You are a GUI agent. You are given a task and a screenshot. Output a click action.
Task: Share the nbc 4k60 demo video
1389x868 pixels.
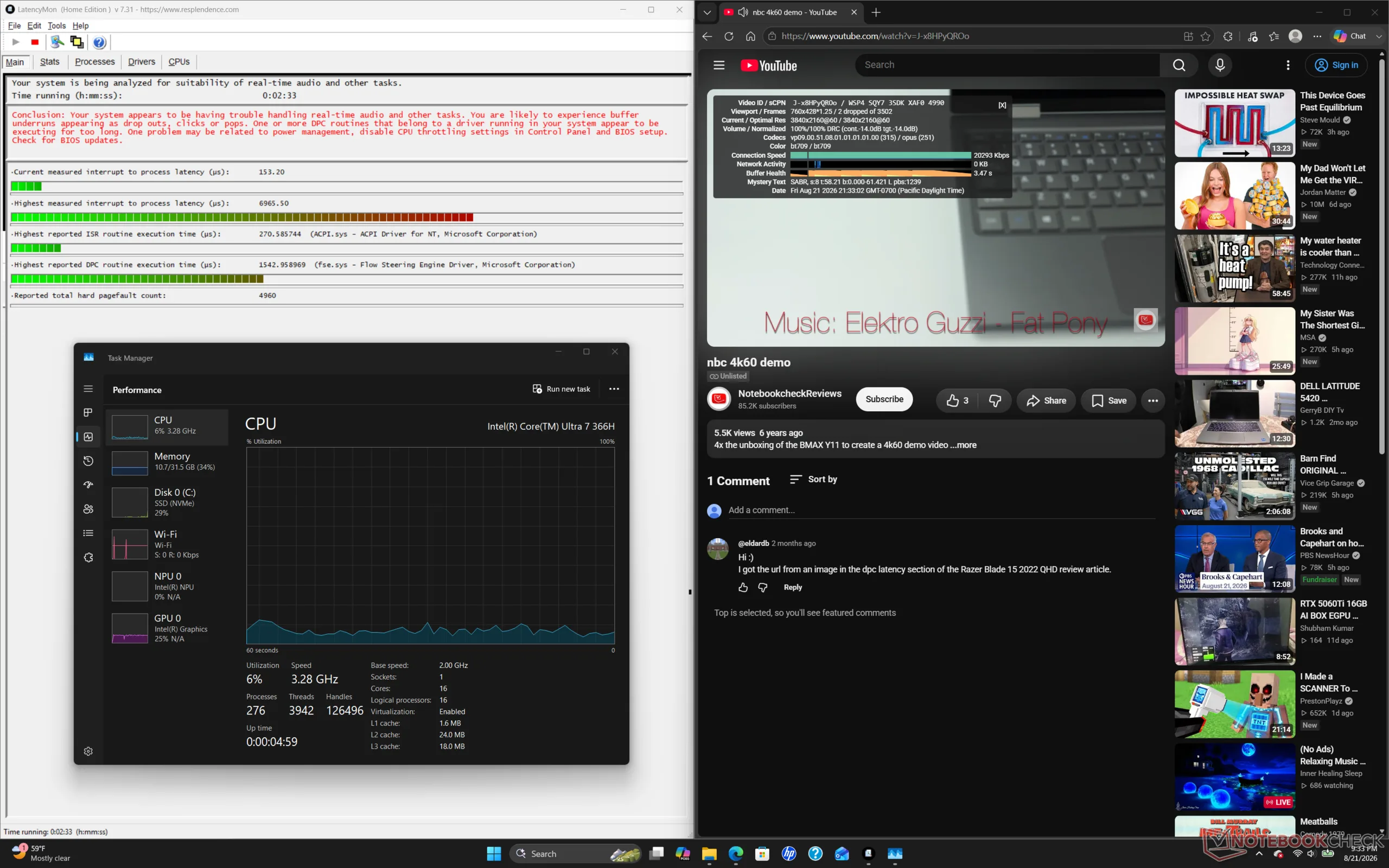tap(1046, 401)
